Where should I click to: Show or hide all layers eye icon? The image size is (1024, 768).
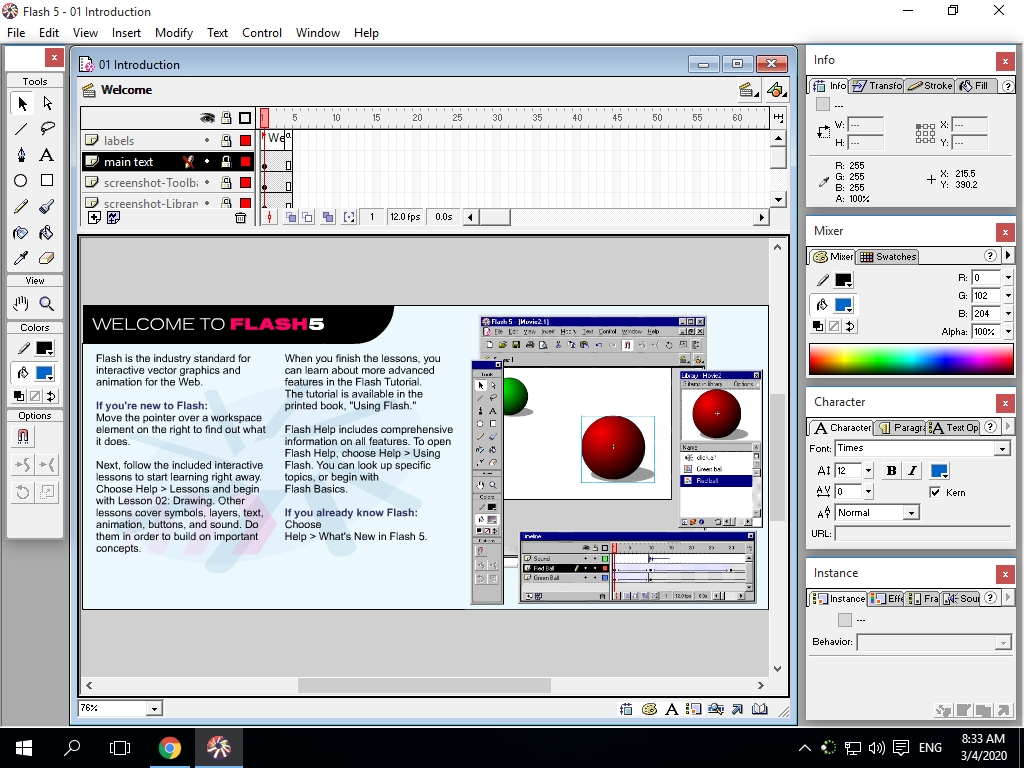(x=207, y=118)
